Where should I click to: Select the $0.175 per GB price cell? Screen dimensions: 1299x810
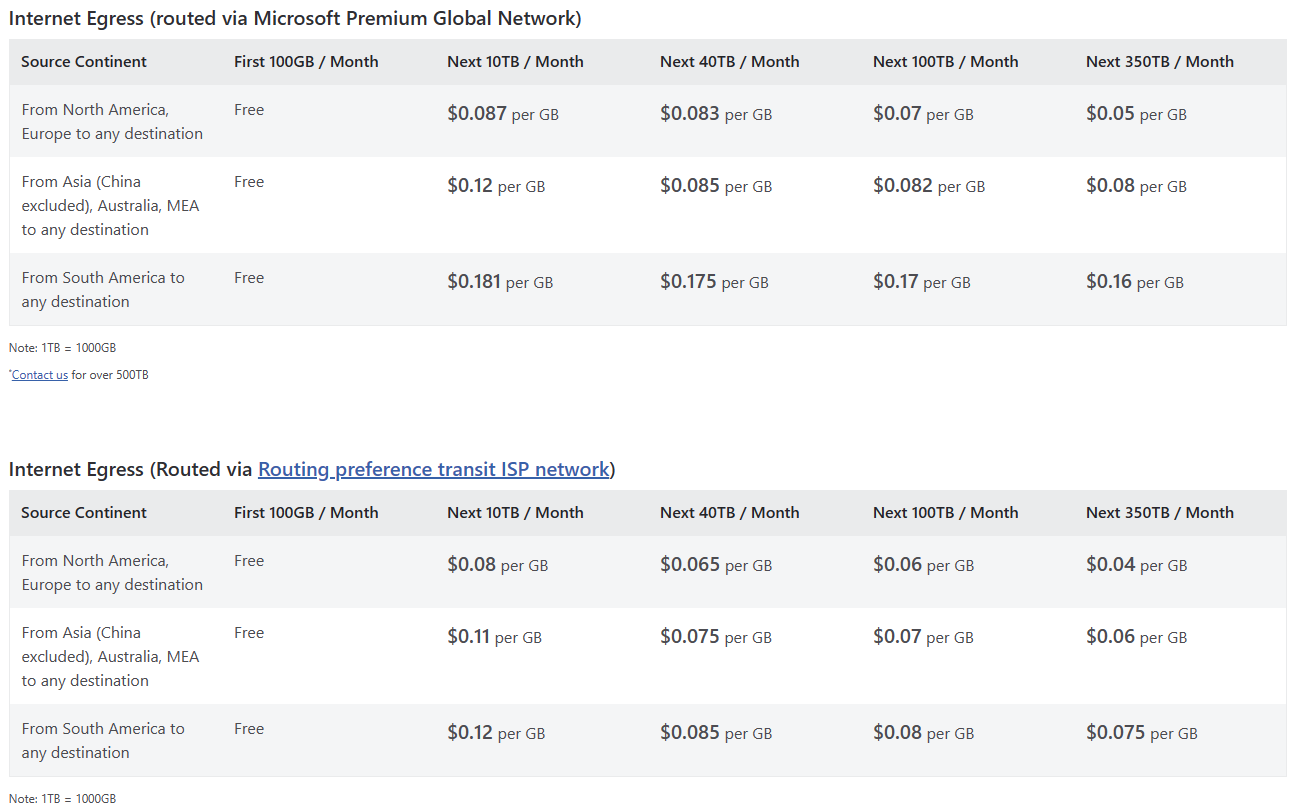pos(714,282)
